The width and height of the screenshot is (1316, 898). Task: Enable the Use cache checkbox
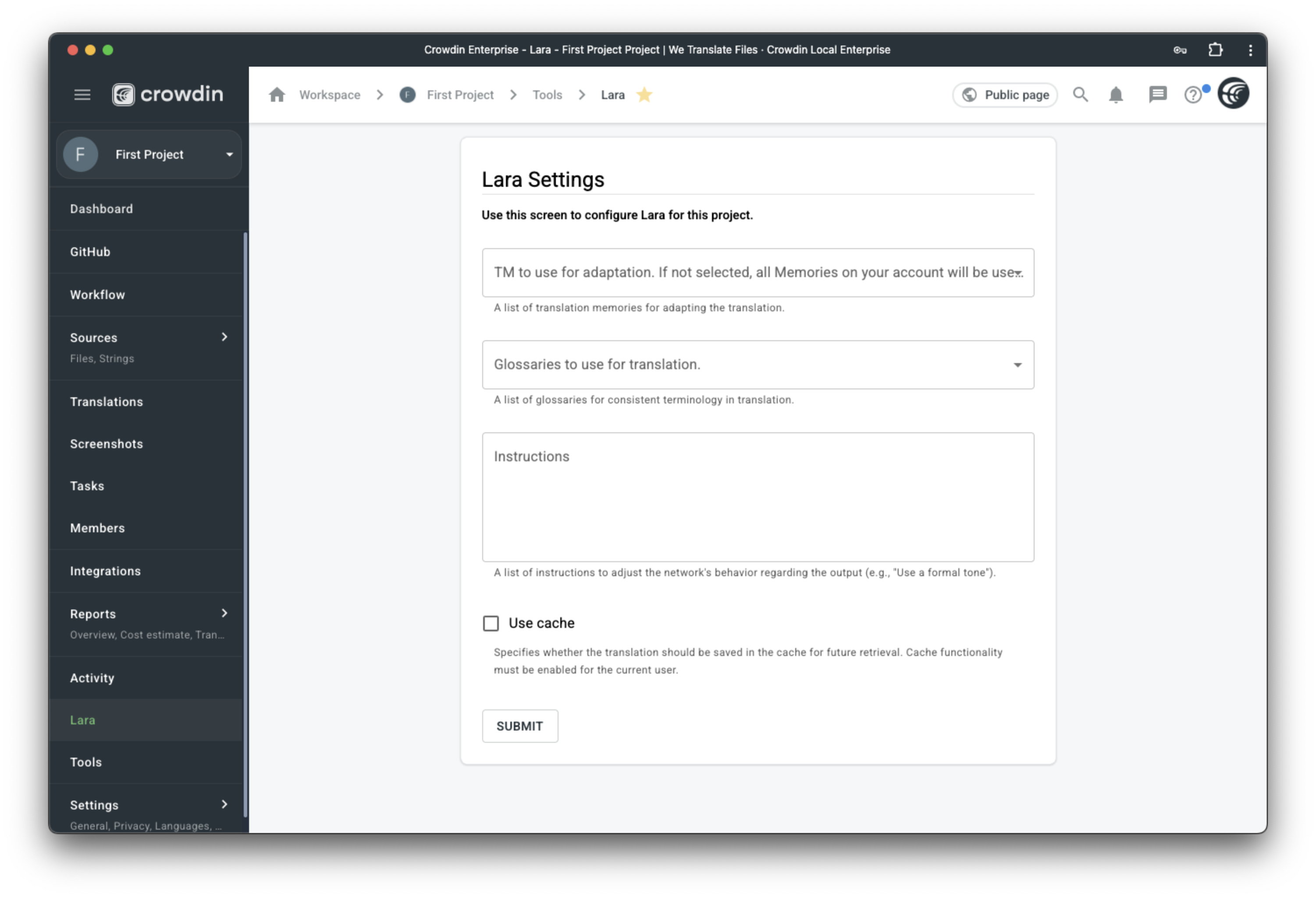point(491,623)
